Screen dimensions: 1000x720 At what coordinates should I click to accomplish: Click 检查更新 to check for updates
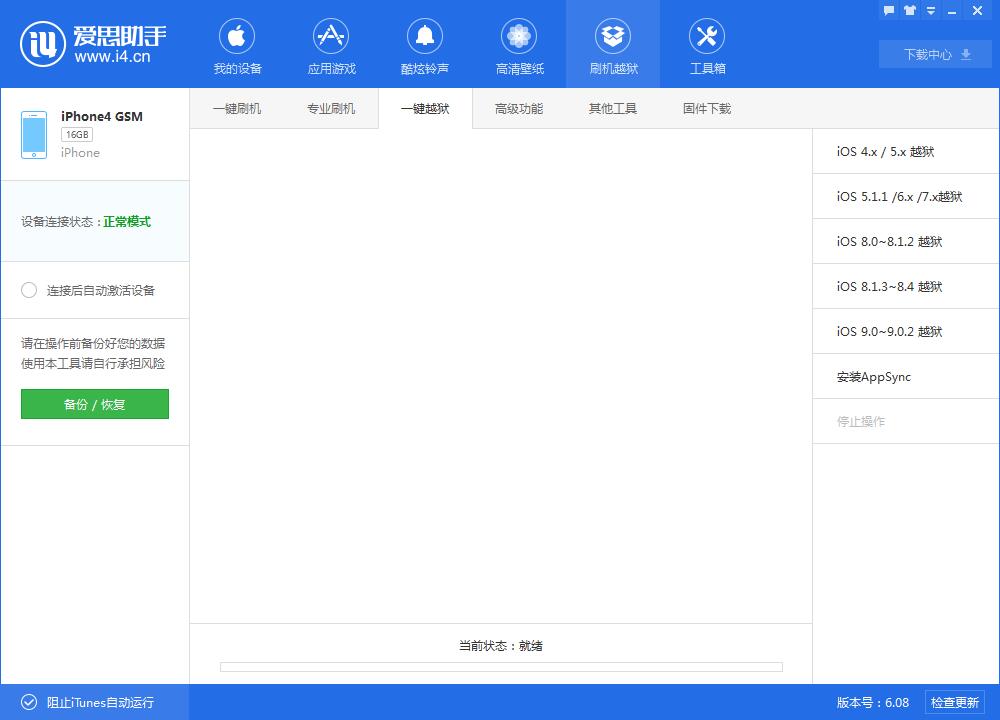click(961, 702)
